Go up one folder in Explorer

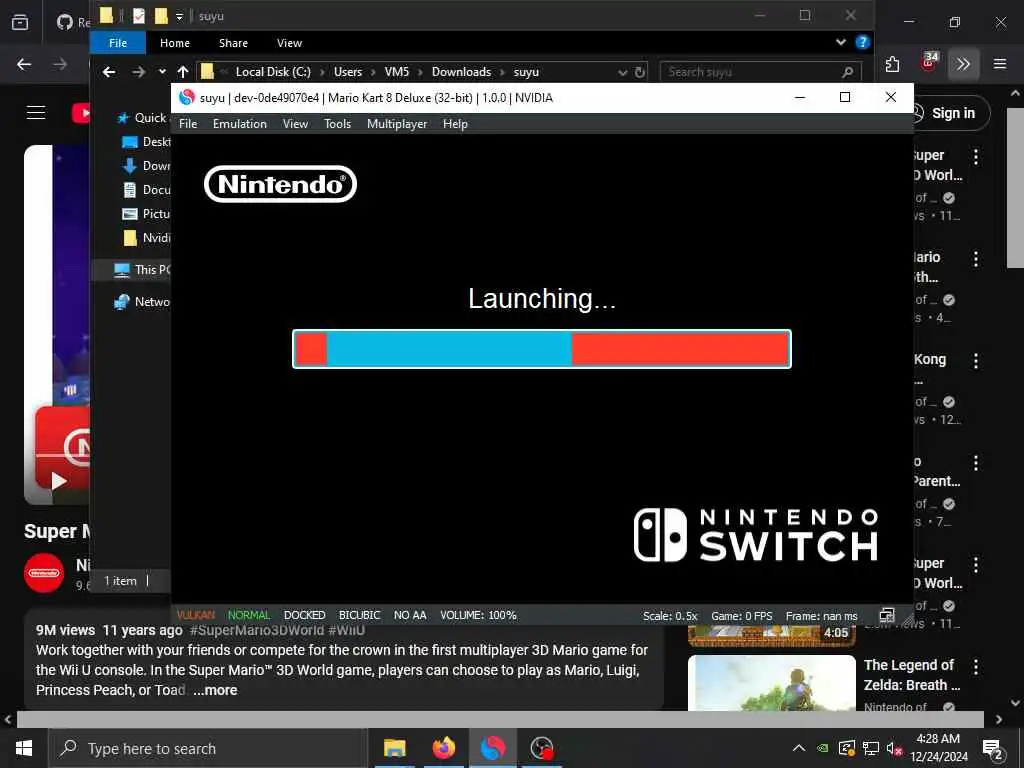183,72
